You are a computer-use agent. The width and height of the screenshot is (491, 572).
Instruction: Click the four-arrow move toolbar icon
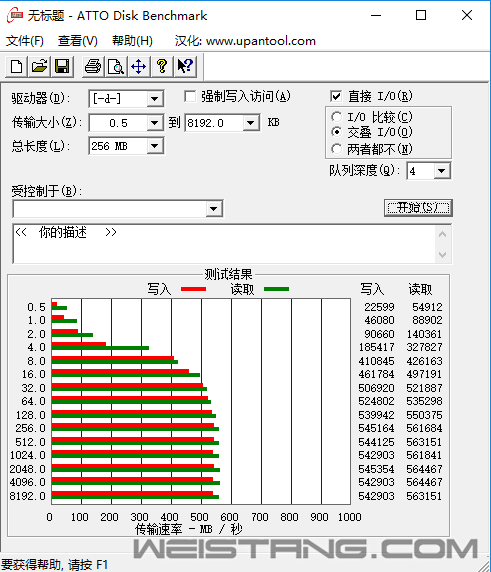pos(139,66)
